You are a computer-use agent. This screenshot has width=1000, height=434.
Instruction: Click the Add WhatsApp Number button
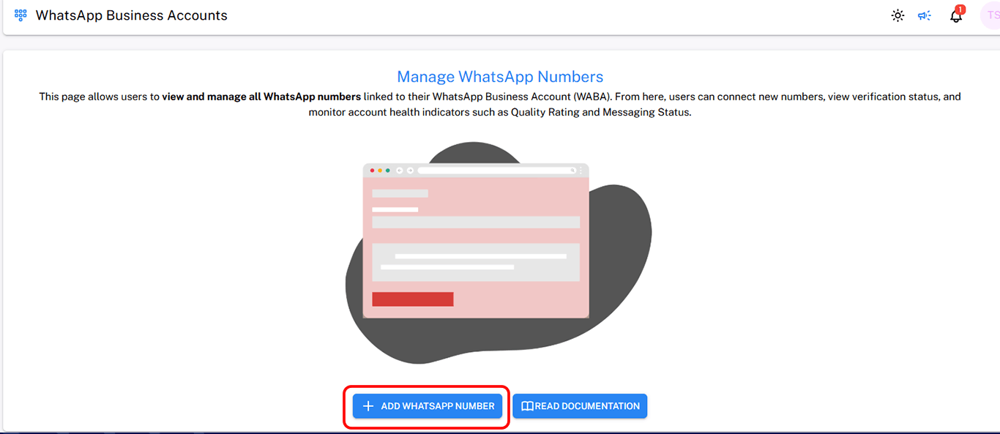(x=427, y=406)
